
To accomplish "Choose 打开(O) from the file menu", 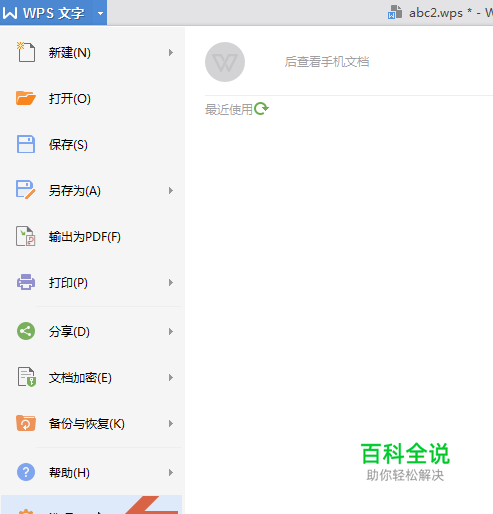I will click(92, 99).
